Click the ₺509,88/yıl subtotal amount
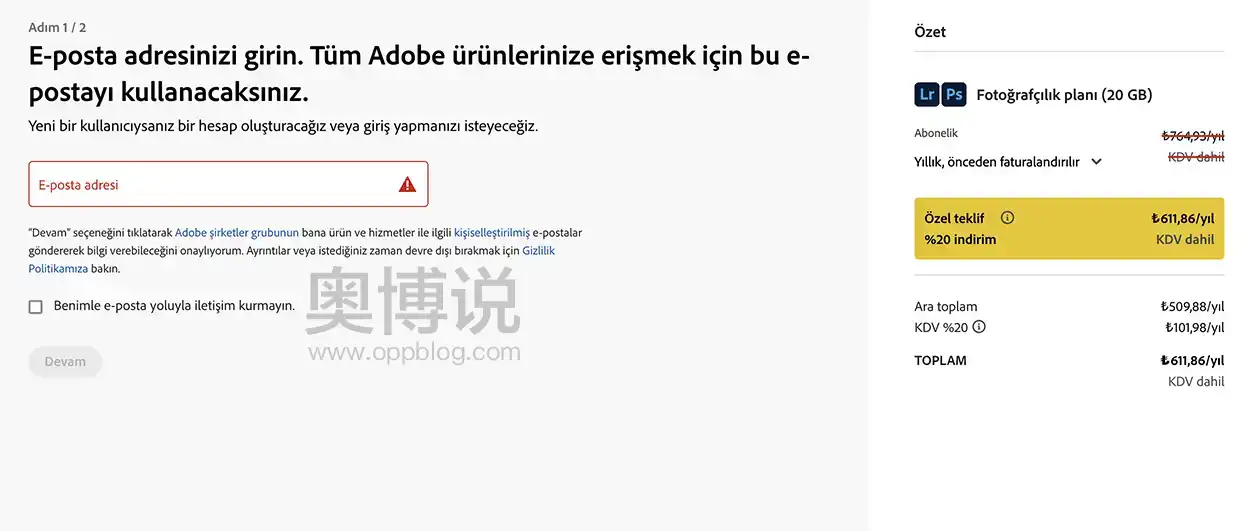The image size is (1252, 531). 1192,307
